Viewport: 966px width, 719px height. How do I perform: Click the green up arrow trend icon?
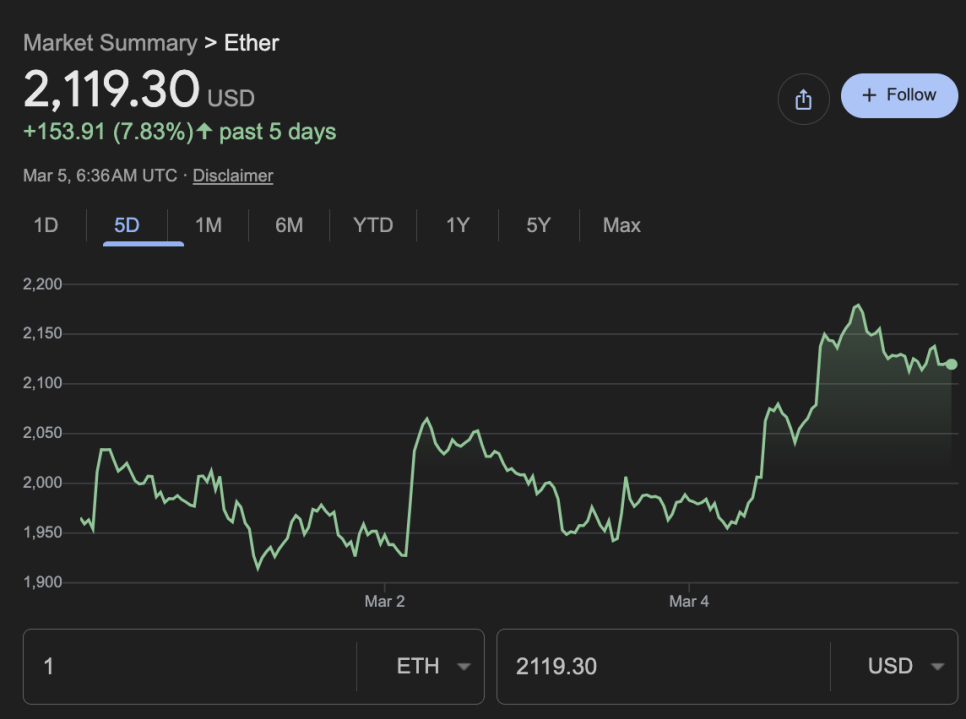pyautogui.click(x=205, y=132)
